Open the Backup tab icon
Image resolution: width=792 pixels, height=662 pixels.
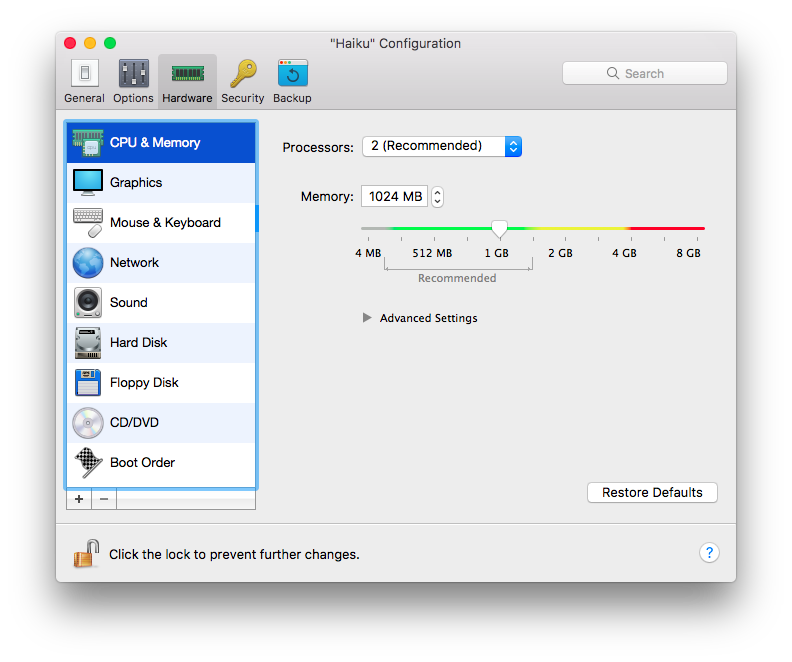pyautogui.click(x=292, y=80)
